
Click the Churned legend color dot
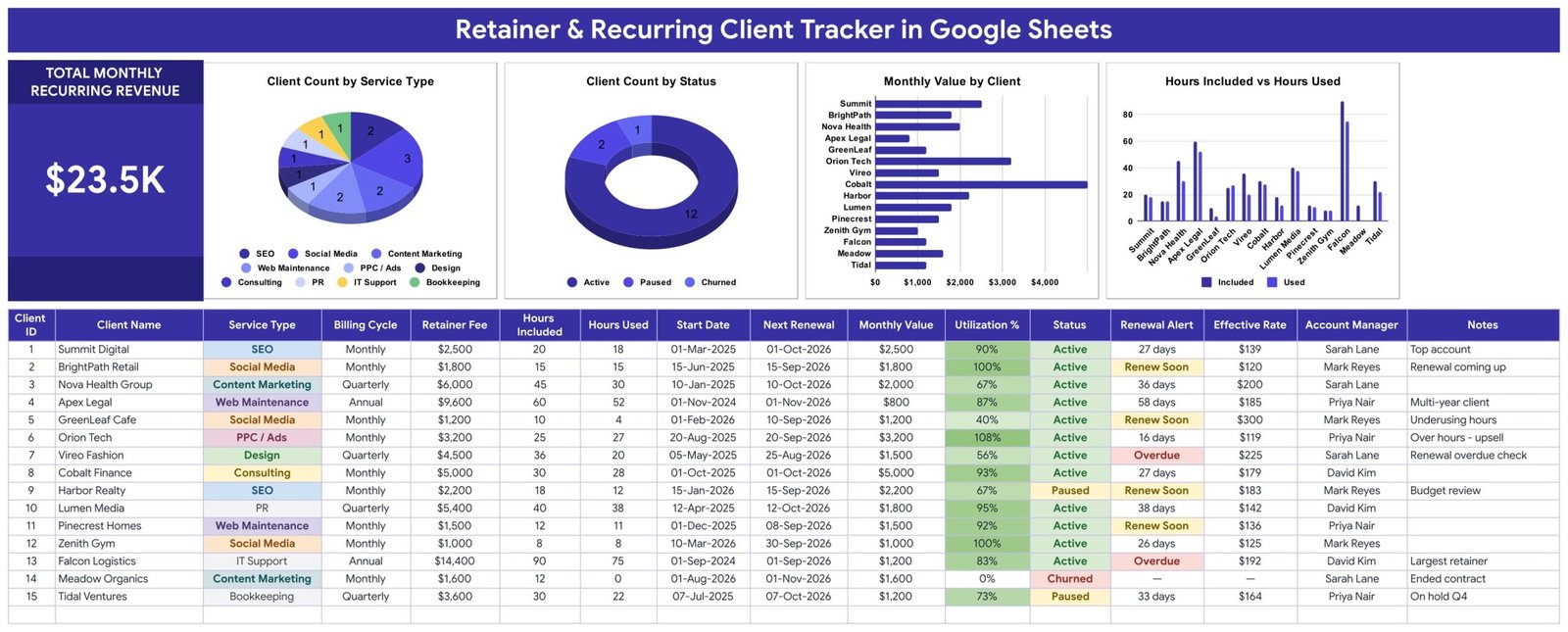click(x=690, y=282)
